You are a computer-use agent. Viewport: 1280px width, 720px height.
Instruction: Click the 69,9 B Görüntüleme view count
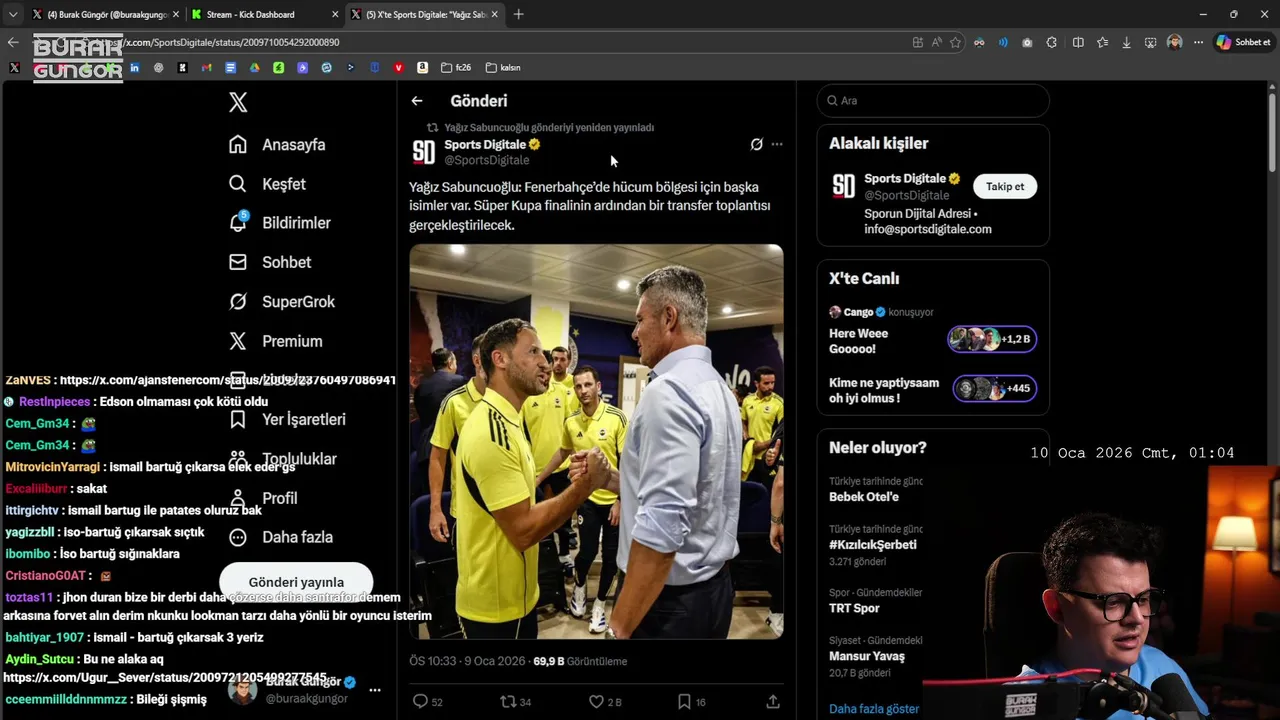580,661
